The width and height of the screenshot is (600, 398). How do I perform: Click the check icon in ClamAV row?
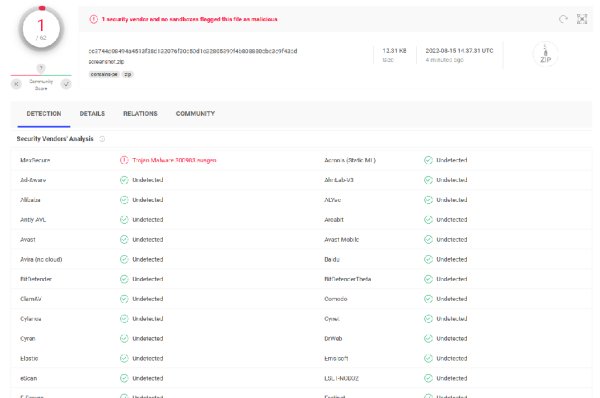coord(124,299)
